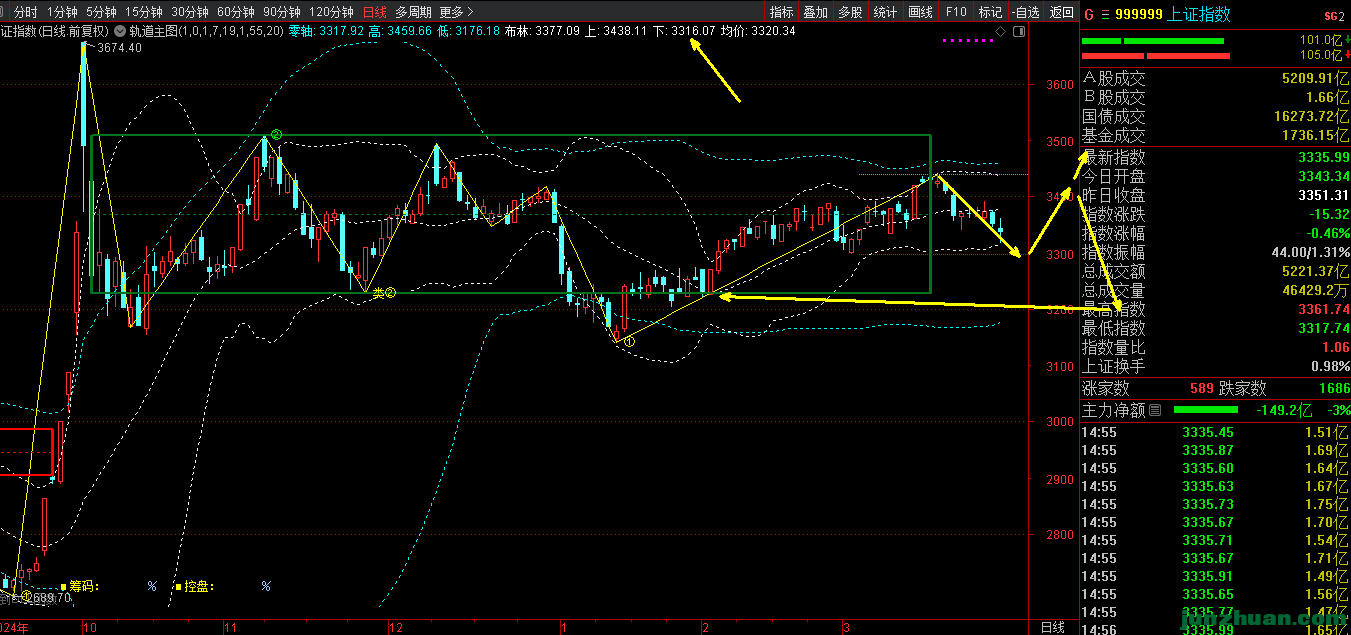
Task: Click the 最低指数 value 3317.74
Action: tap(1323, 328)
